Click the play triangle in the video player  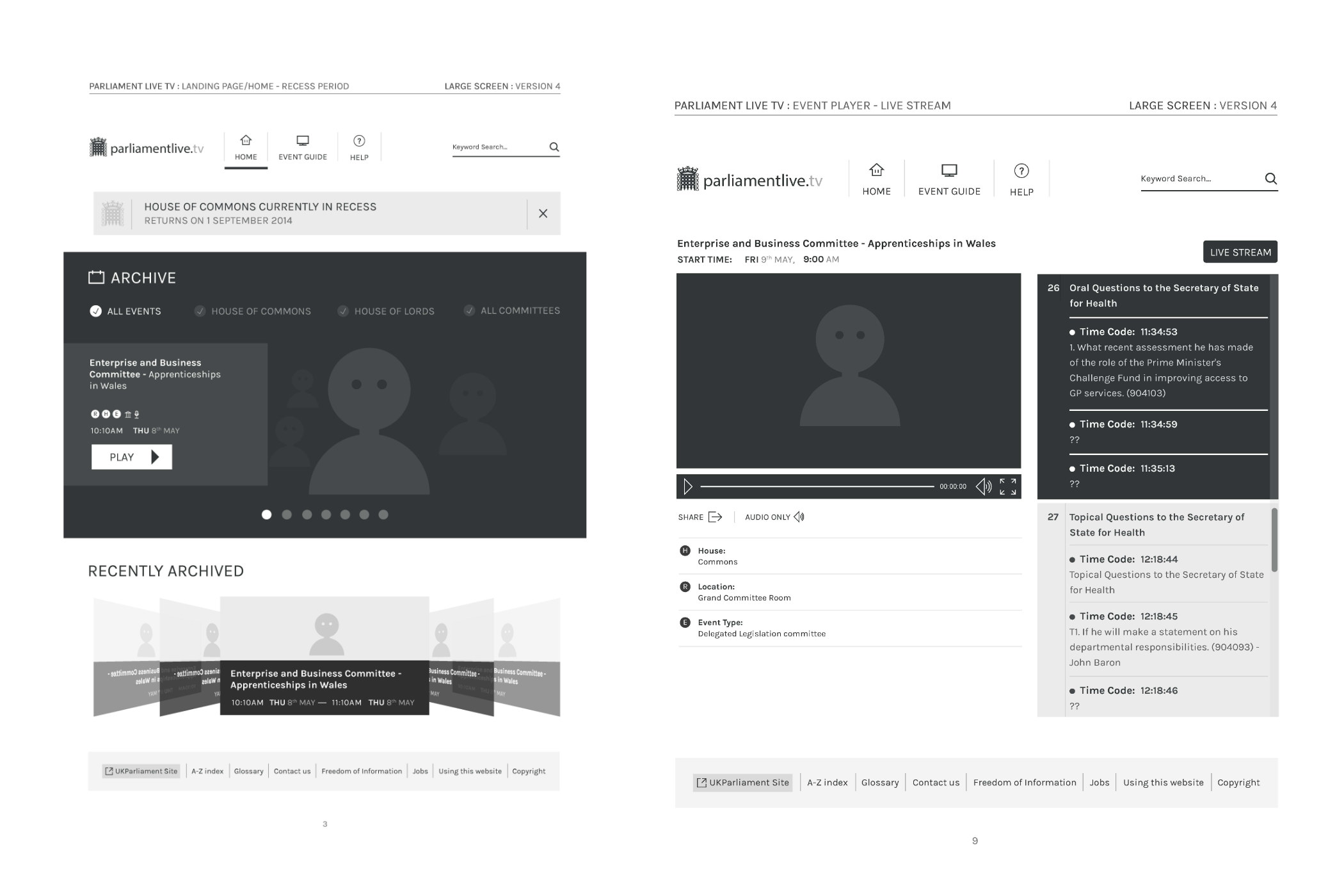pos(688,486)
